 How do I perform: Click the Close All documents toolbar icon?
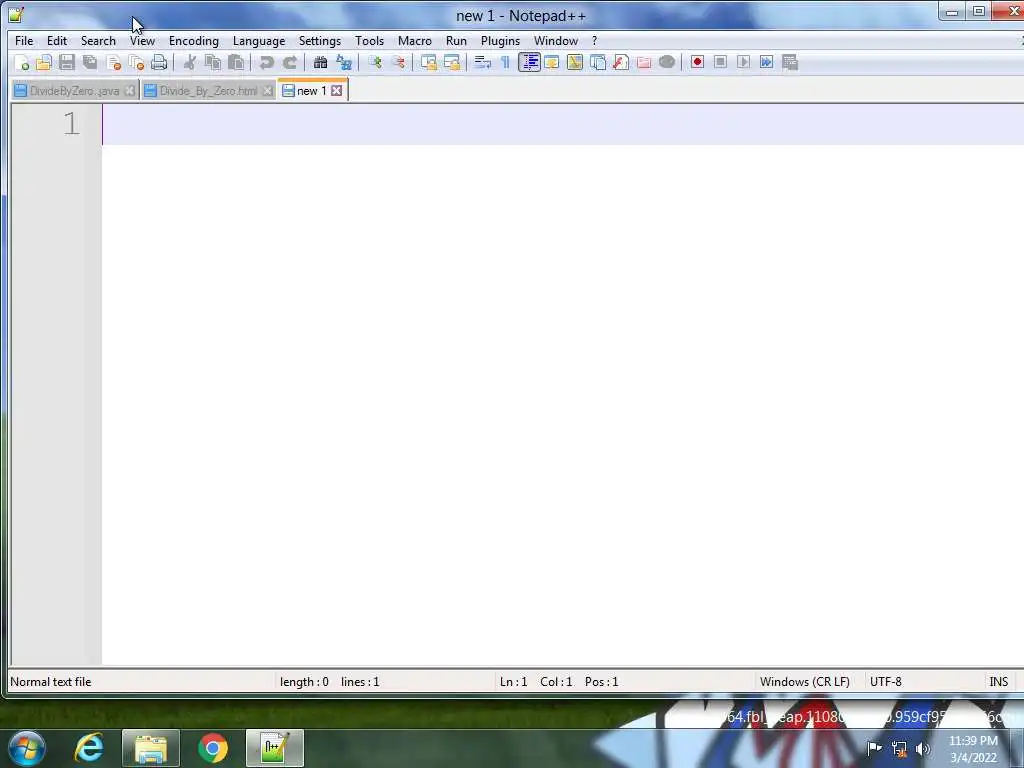pos(136,63)
